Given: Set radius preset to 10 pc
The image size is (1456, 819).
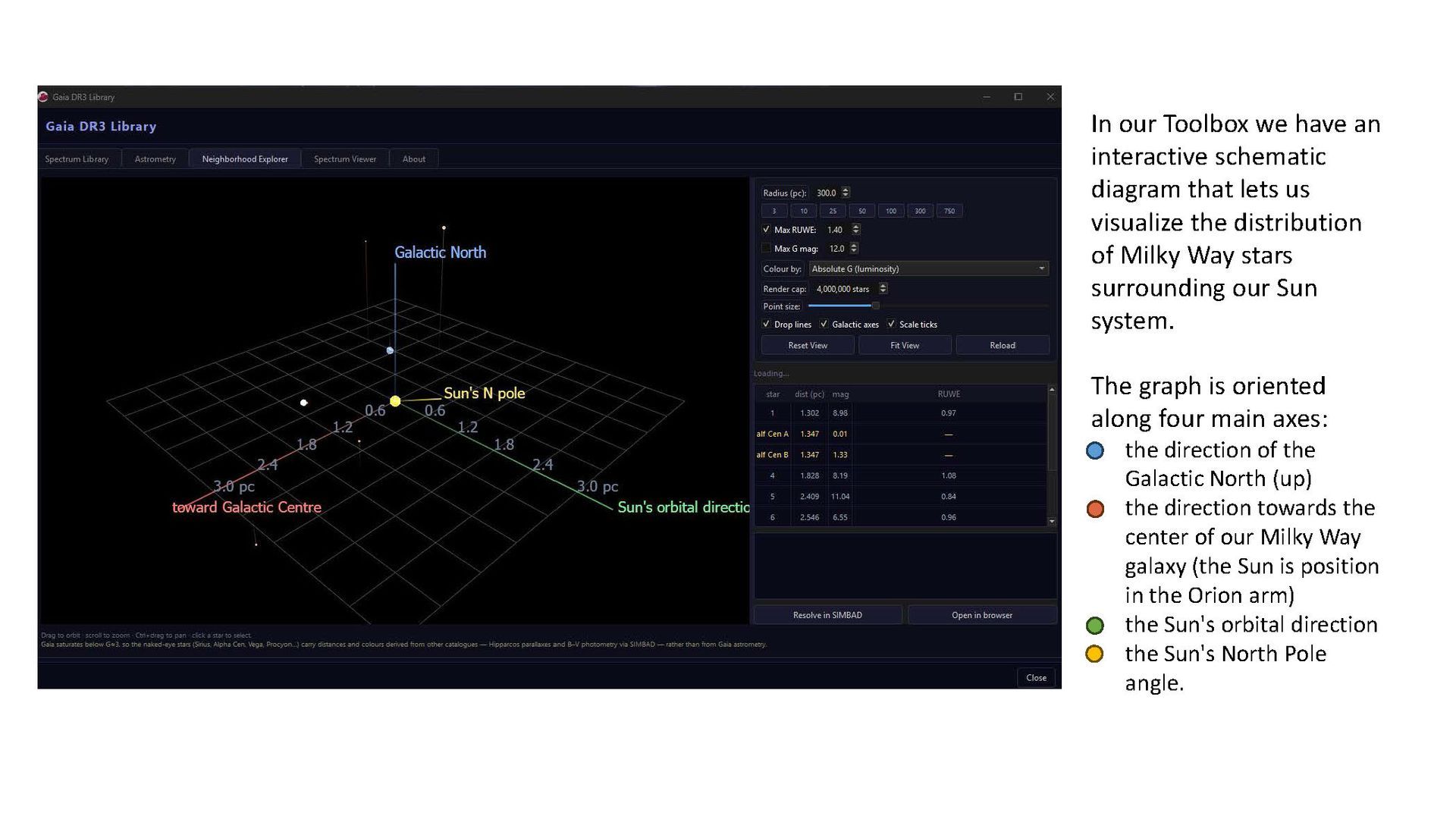Looking at the screenshot, I should click(804, 211).
